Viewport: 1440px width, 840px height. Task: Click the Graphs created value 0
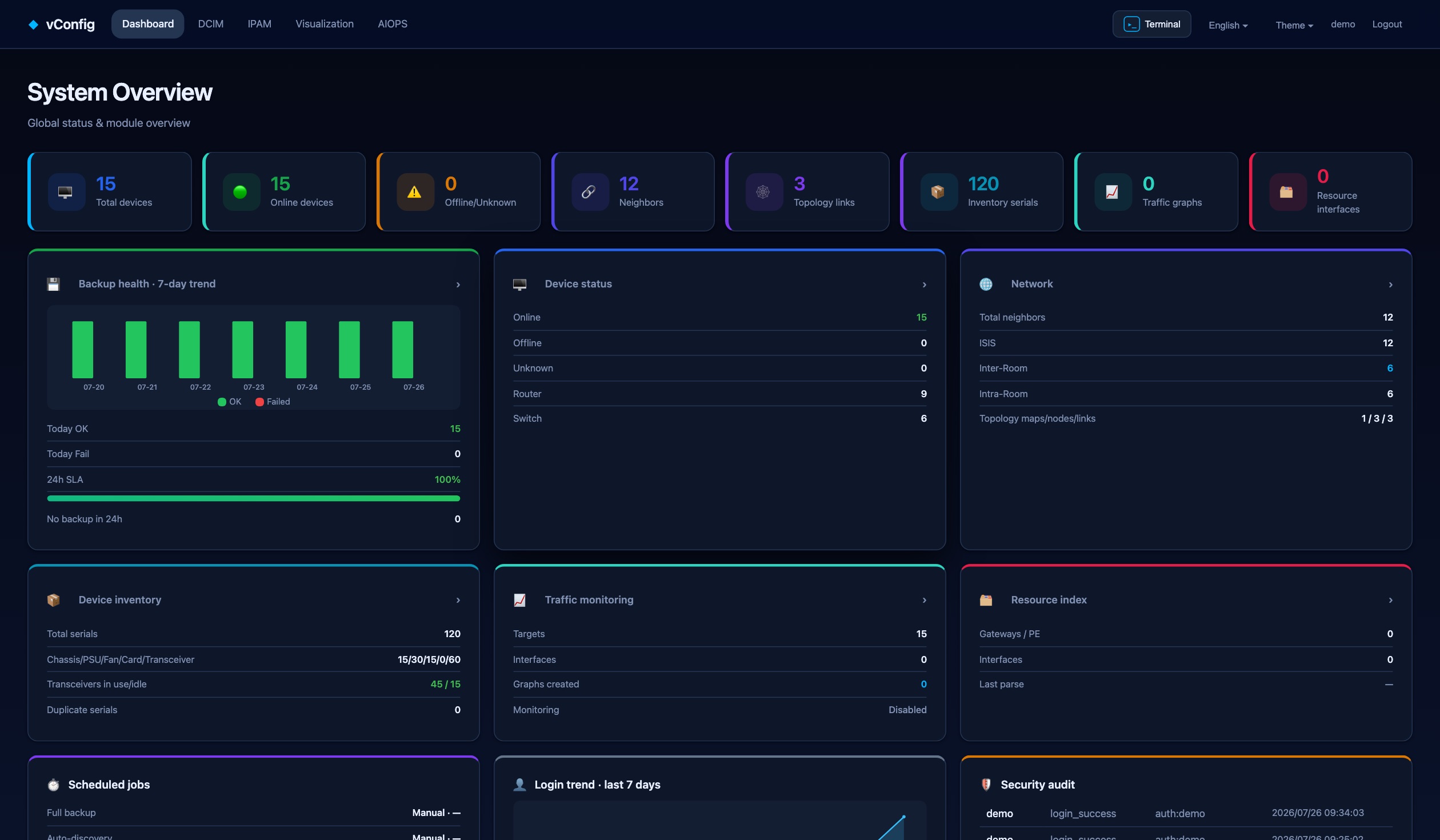924,684
